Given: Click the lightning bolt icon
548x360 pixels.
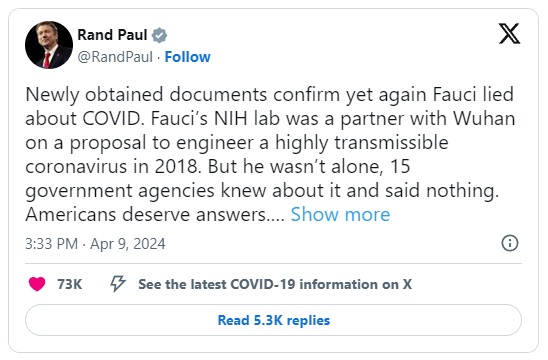Looking at the screenshot, I should pyautogui.click(x=118, y=283).
